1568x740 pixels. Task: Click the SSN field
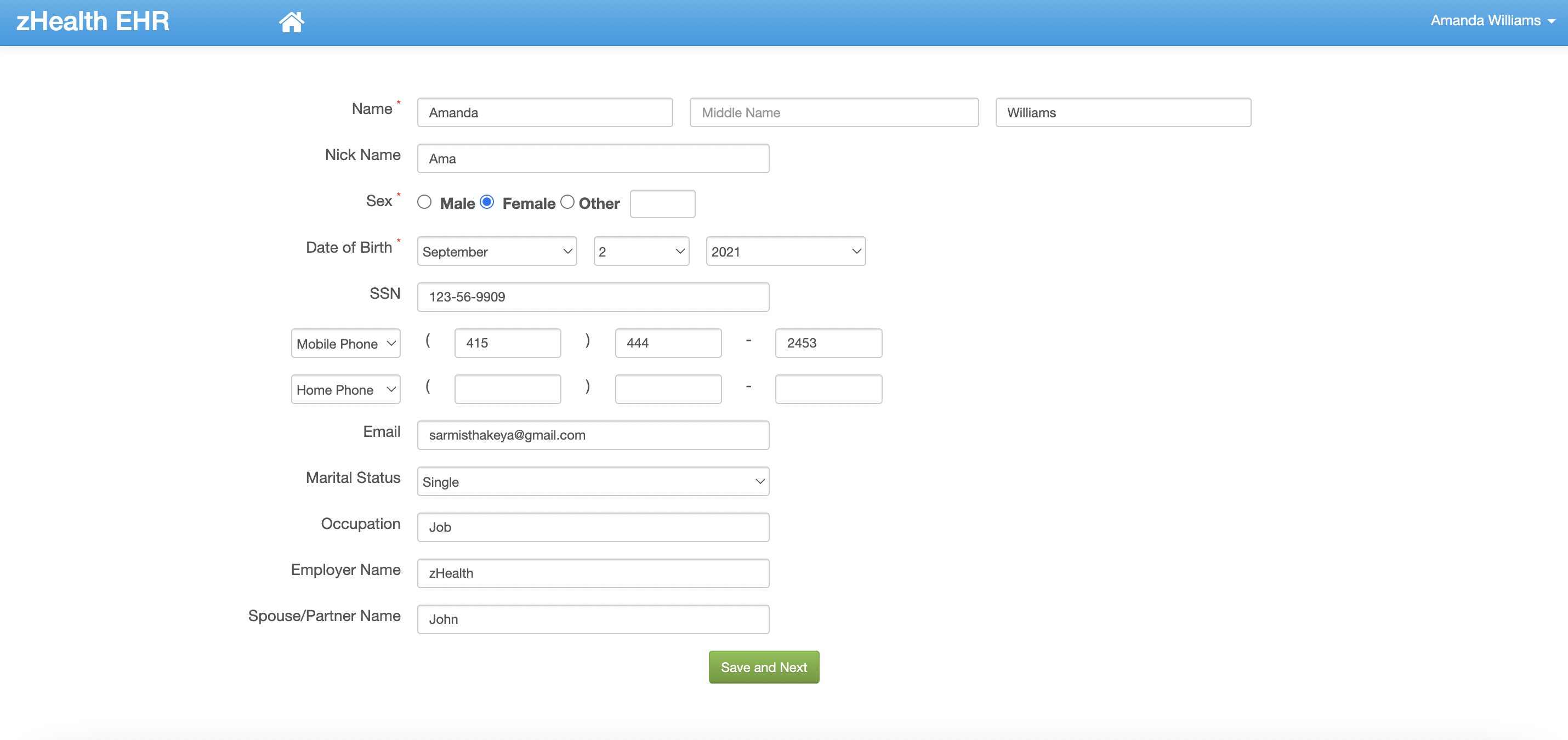click(x=593, y=297)
